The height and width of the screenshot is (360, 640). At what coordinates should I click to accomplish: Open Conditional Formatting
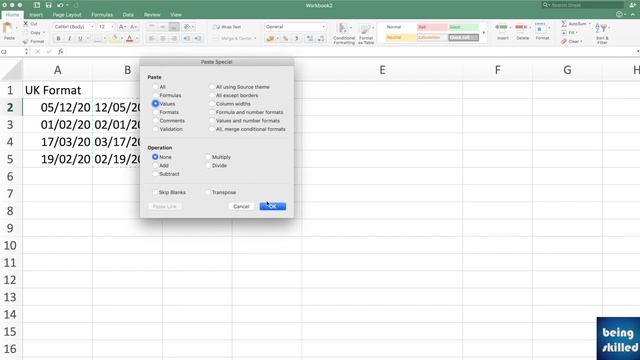coord(344,33)
